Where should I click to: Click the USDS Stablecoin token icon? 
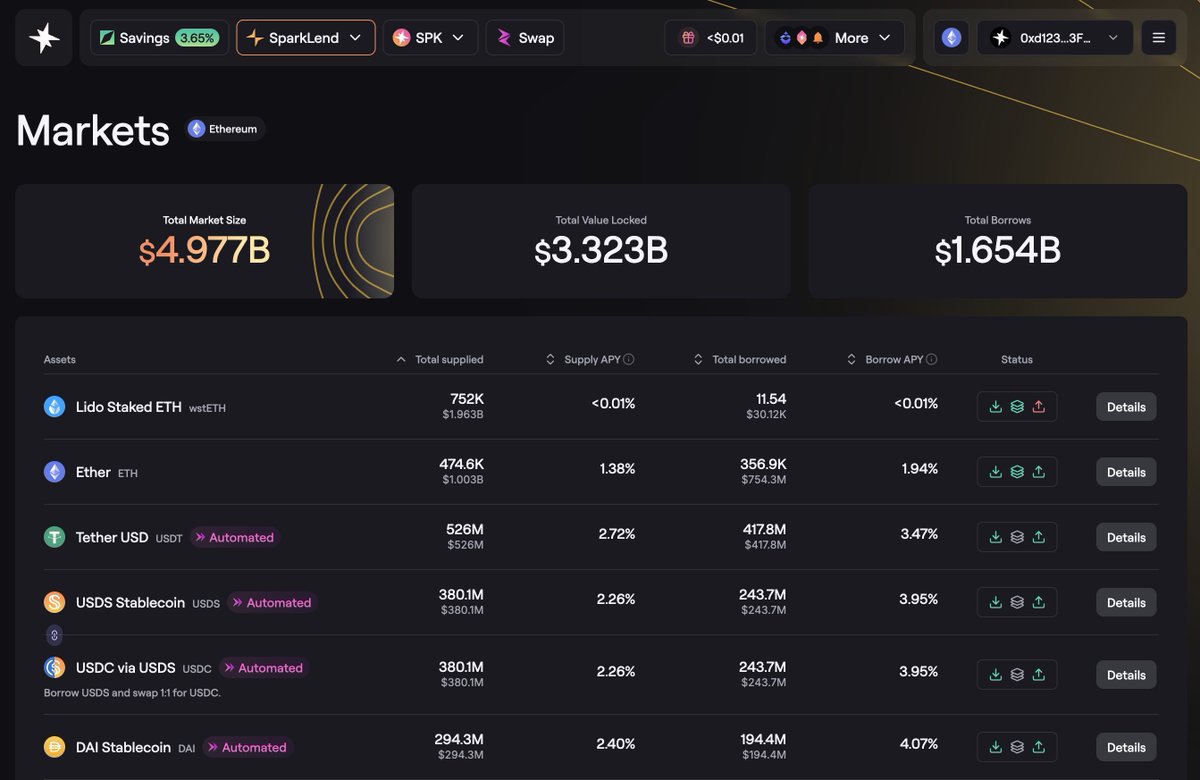click(55, 602)
